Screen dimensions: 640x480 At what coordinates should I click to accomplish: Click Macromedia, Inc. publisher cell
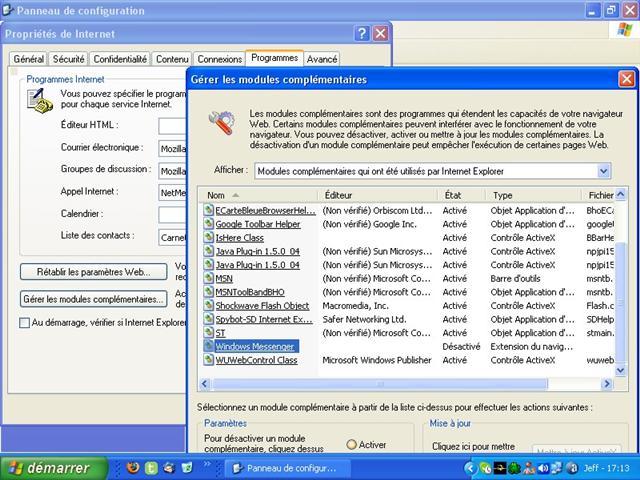356,306
